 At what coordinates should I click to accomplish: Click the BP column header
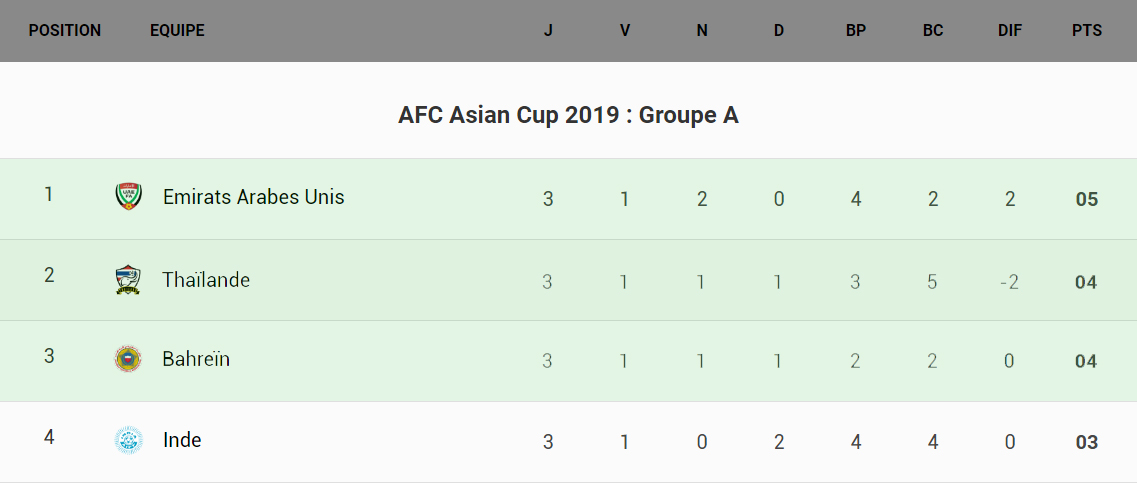(856, 31)
